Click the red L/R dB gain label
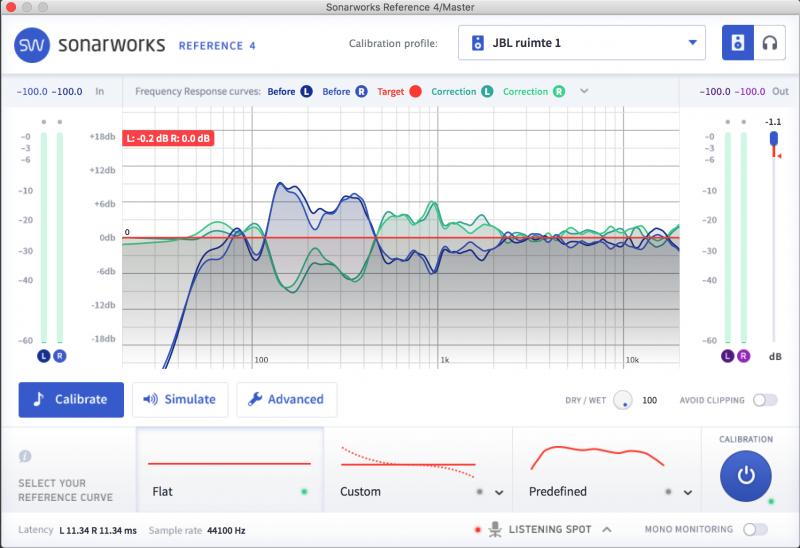This screenshot has width=800, height=548. 168,138
